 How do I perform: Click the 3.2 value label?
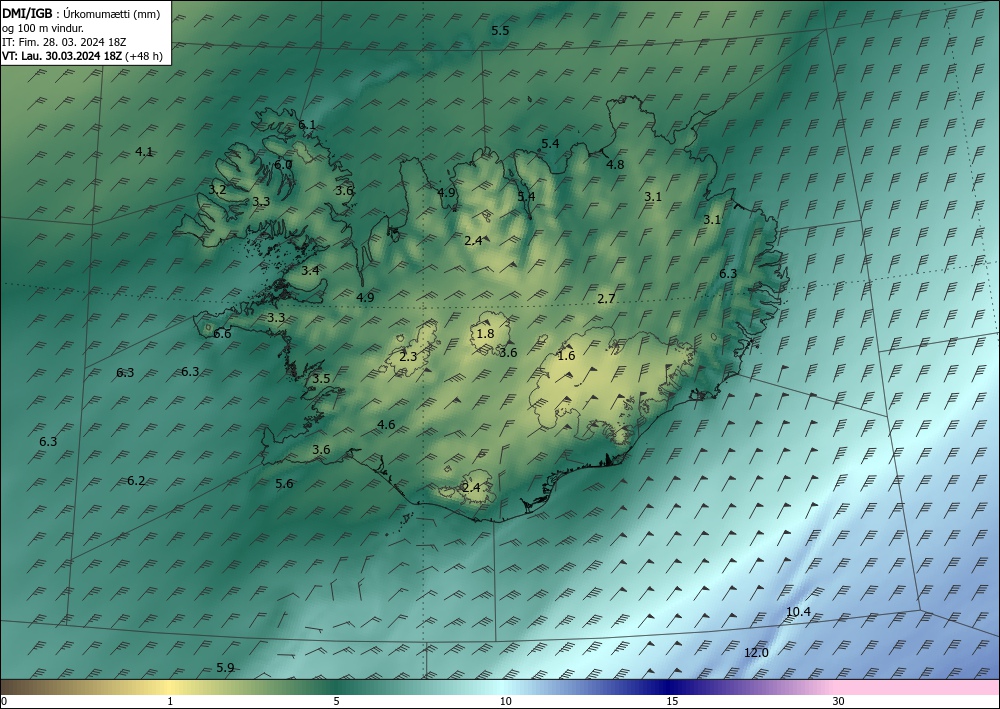(217, 189)
